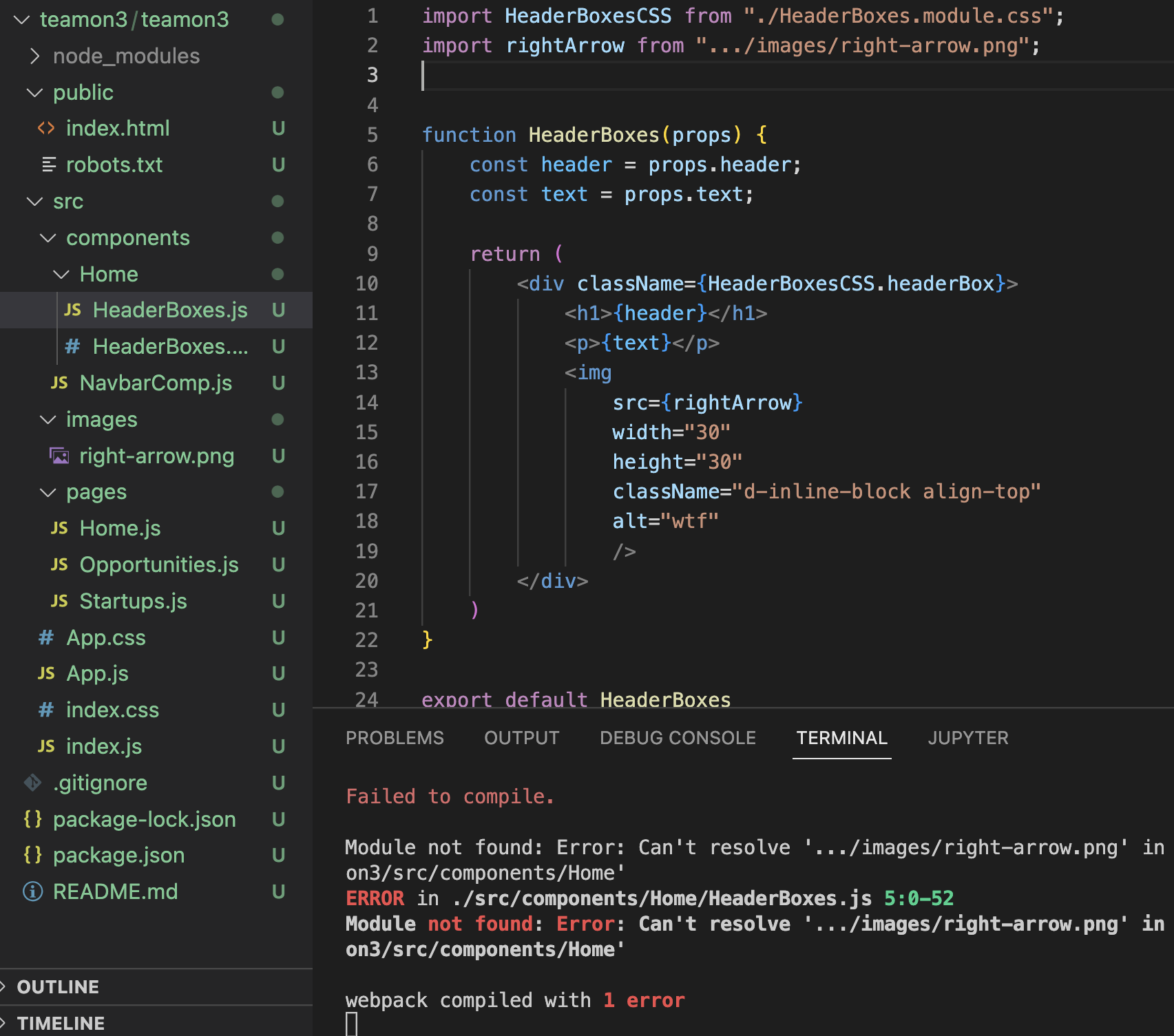Click the JS icon of NavbarComp.js
Screen dimensions: 1174x1036
click(59, 383)
